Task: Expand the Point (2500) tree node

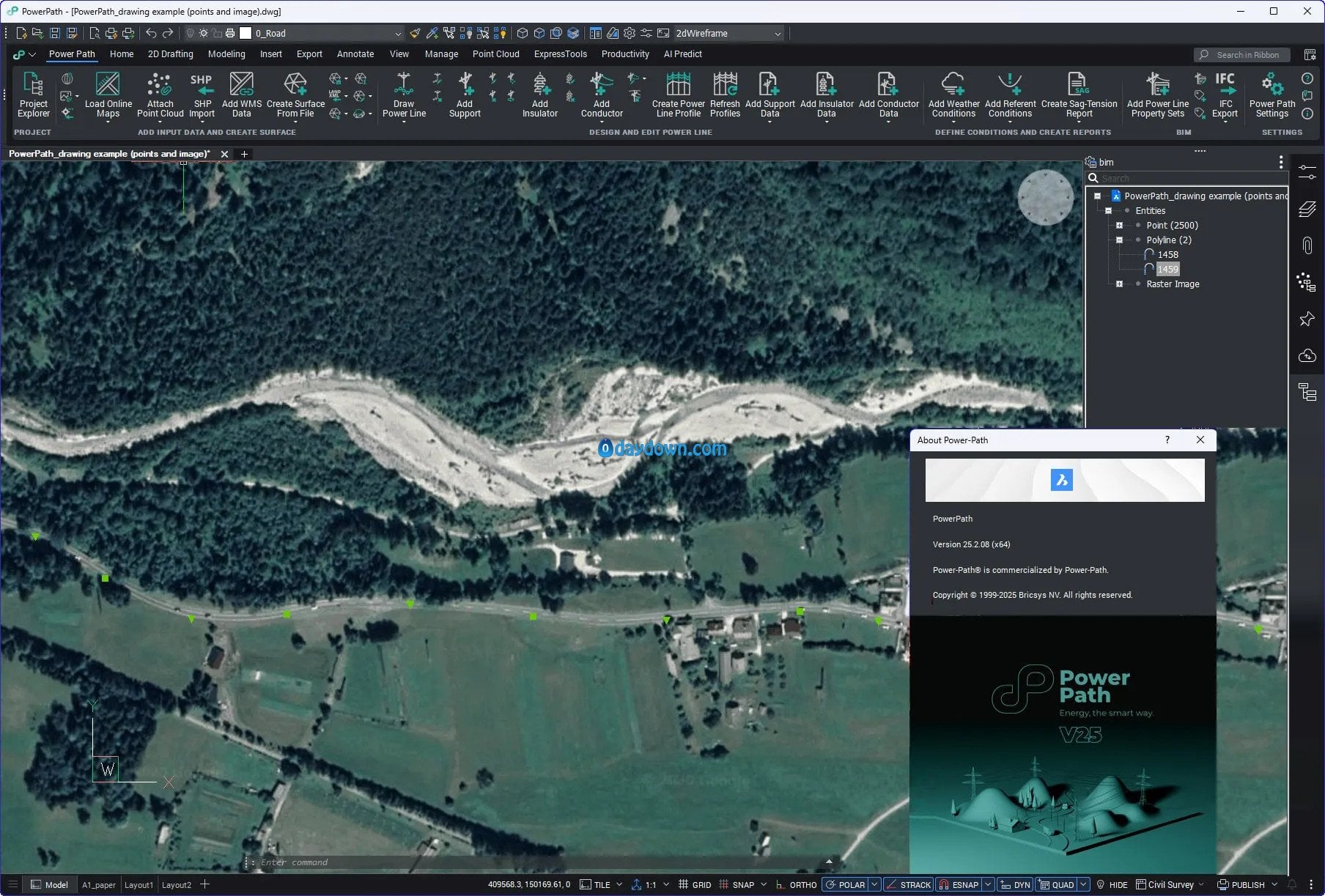Action: [x=1119, y=226]
